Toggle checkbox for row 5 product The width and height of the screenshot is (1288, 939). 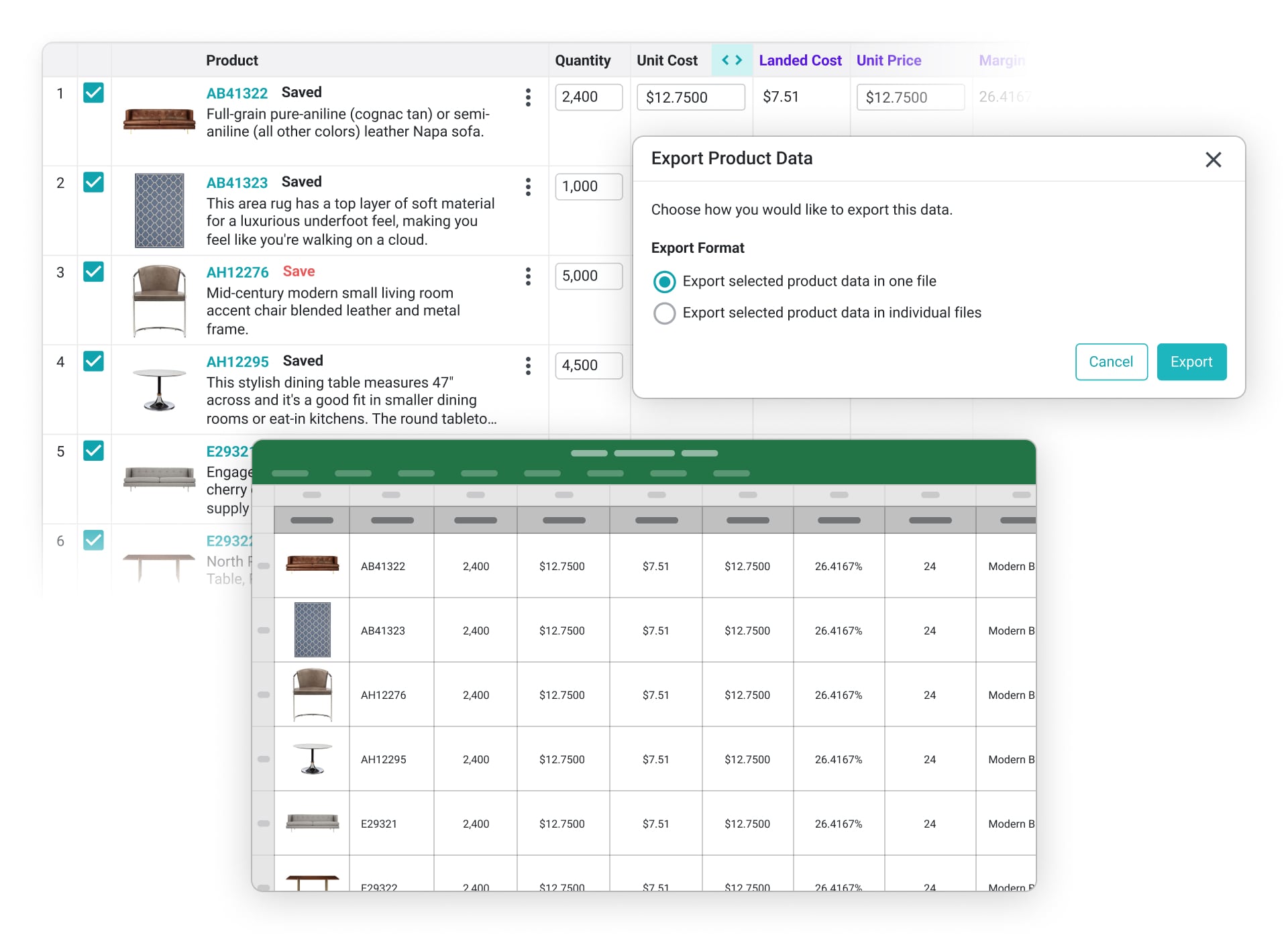point(93,451)
